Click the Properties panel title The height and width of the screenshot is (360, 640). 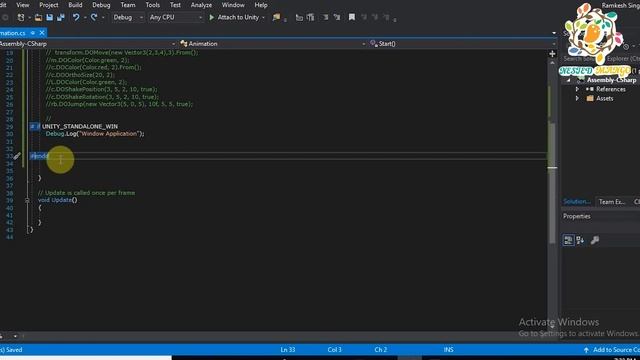tap(577, 216)
